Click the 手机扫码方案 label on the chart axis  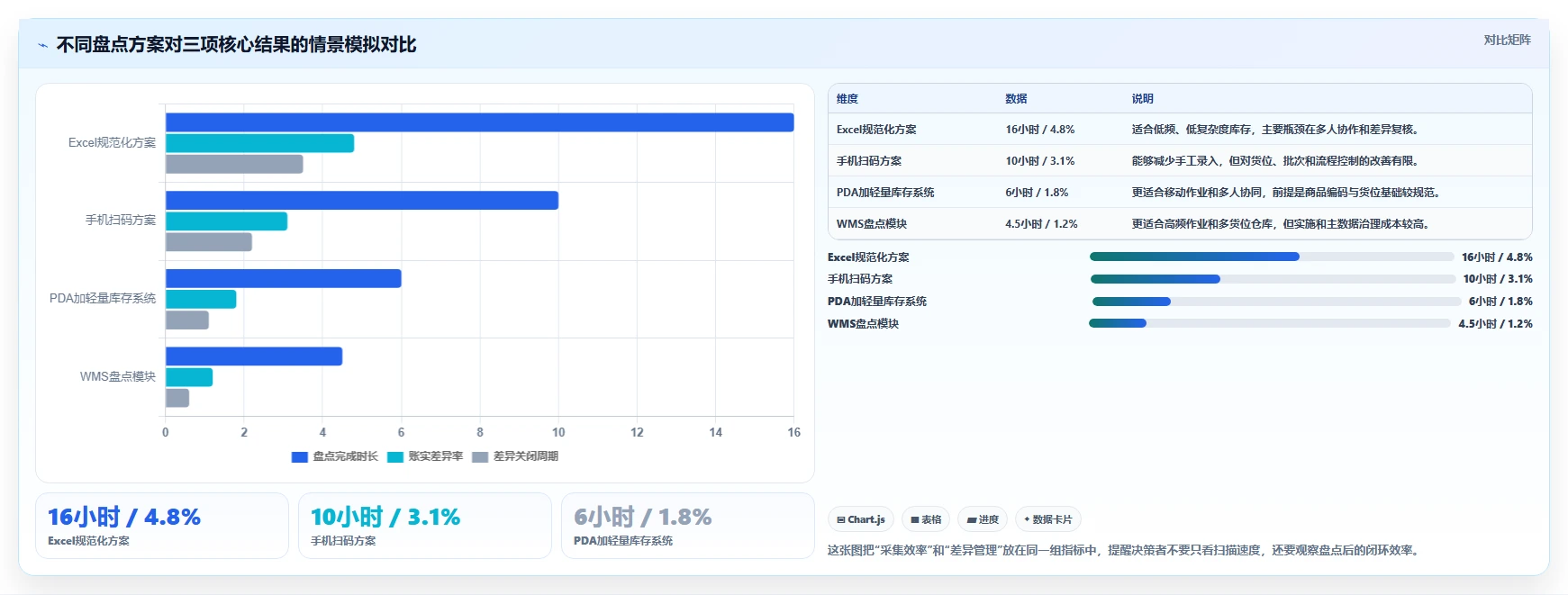(121, 220)
